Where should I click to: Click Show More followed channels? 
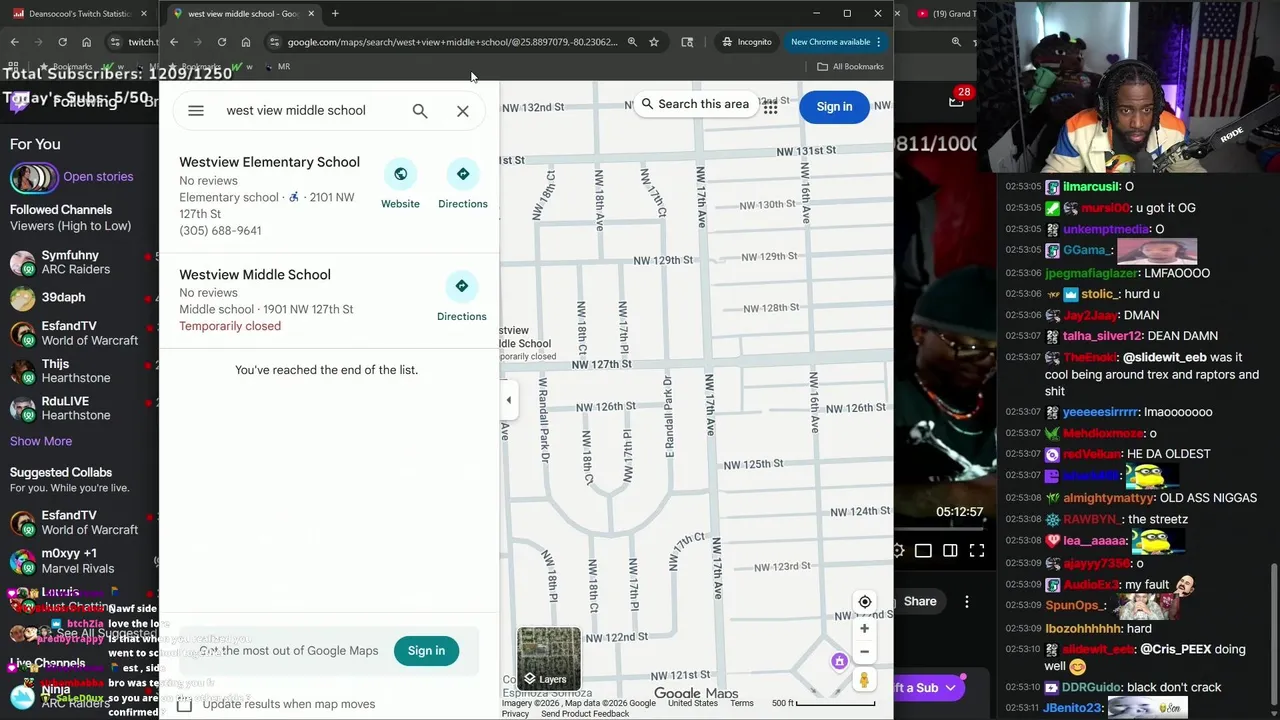coord(41,441)
